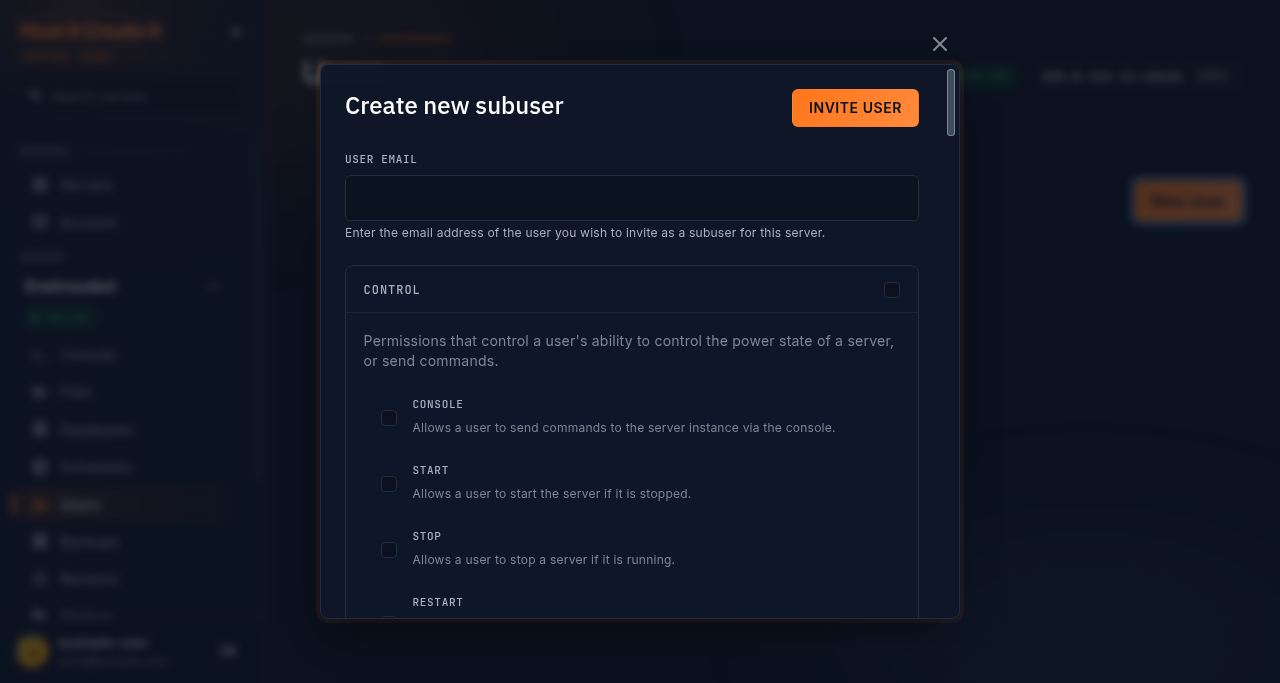Click the Invite User button
Viewport: 1280px width, 683px height.
click(x=855, y=108)
